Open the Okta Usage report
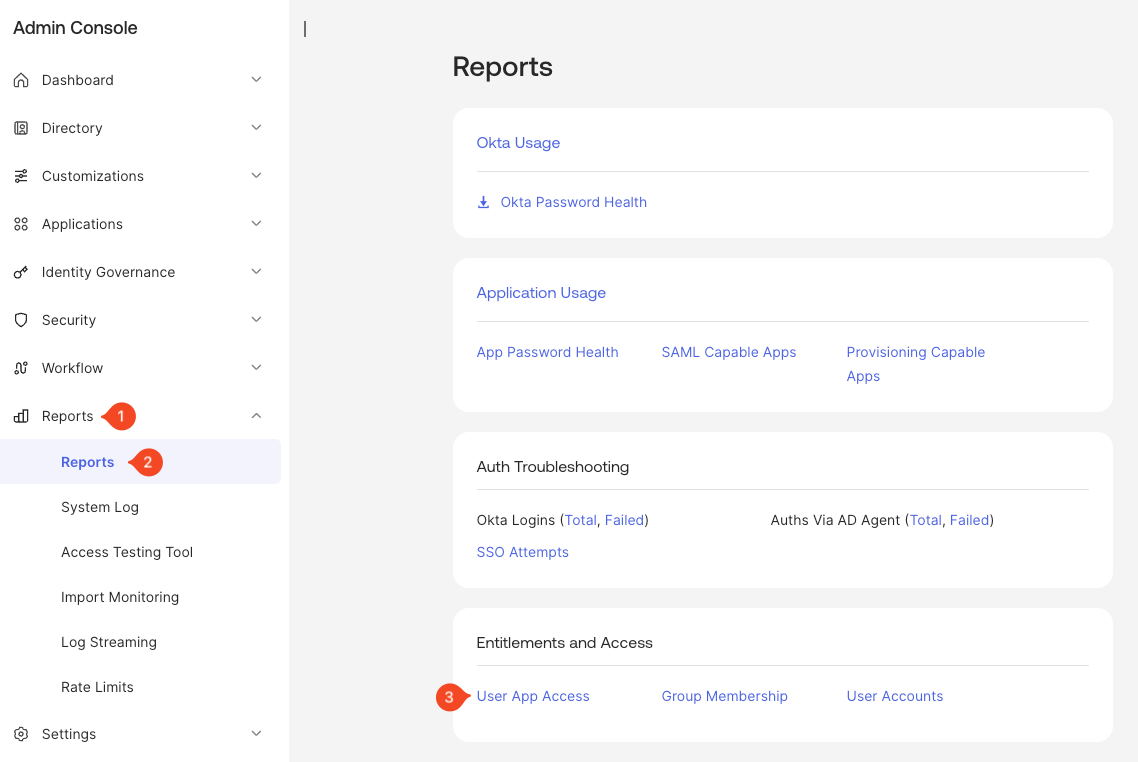 [518, 143]
